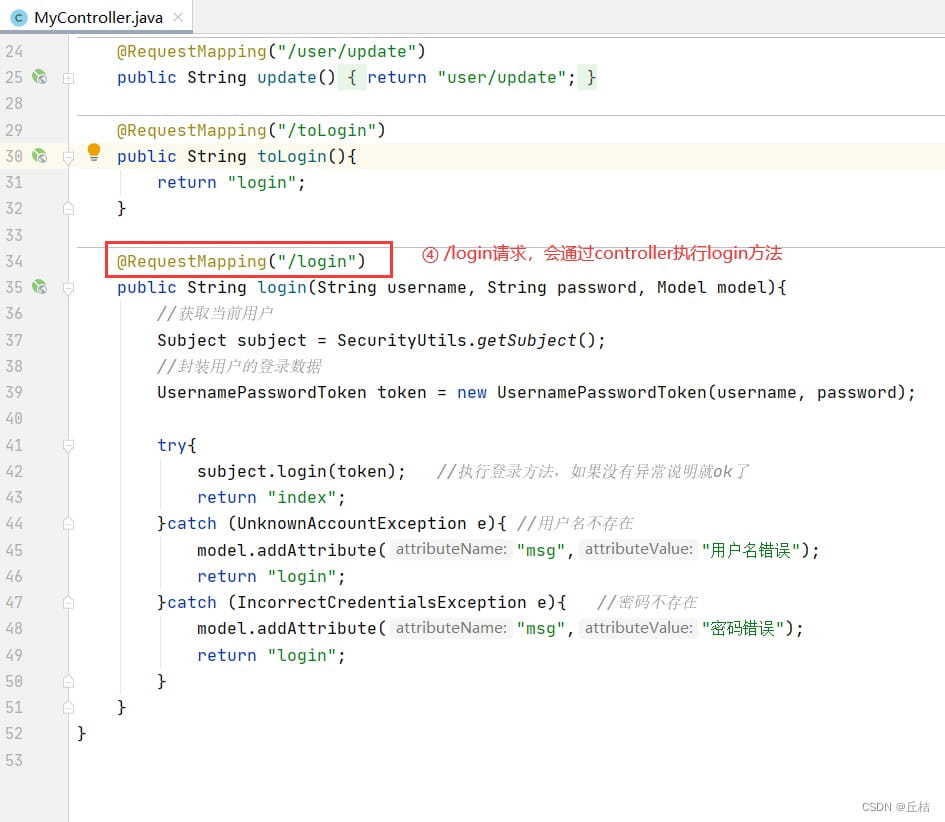Expand the folded update method on line 25

68,78
